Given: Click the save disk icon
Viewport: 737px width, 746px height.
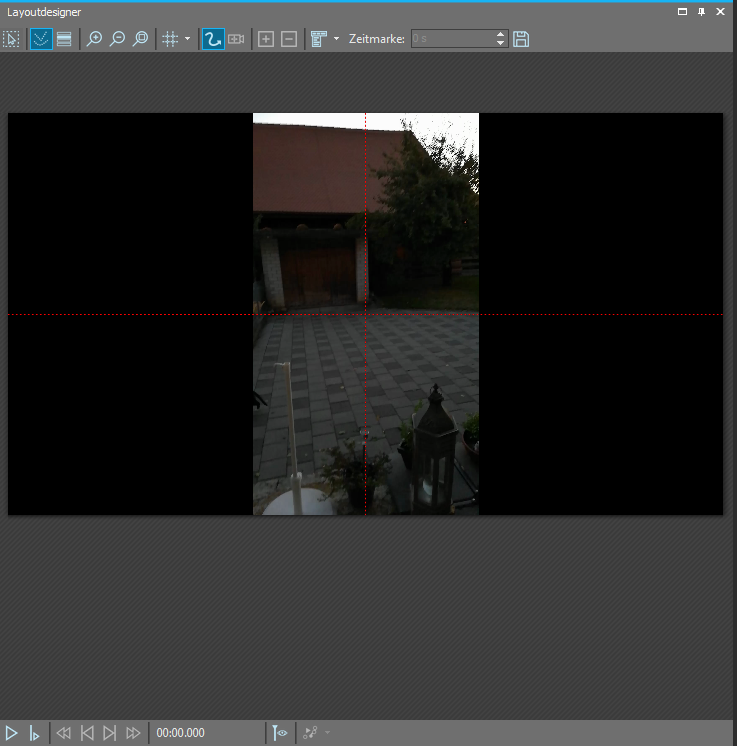Looking at the screenshot, I should pyautogui.click(x=521, y=39).
